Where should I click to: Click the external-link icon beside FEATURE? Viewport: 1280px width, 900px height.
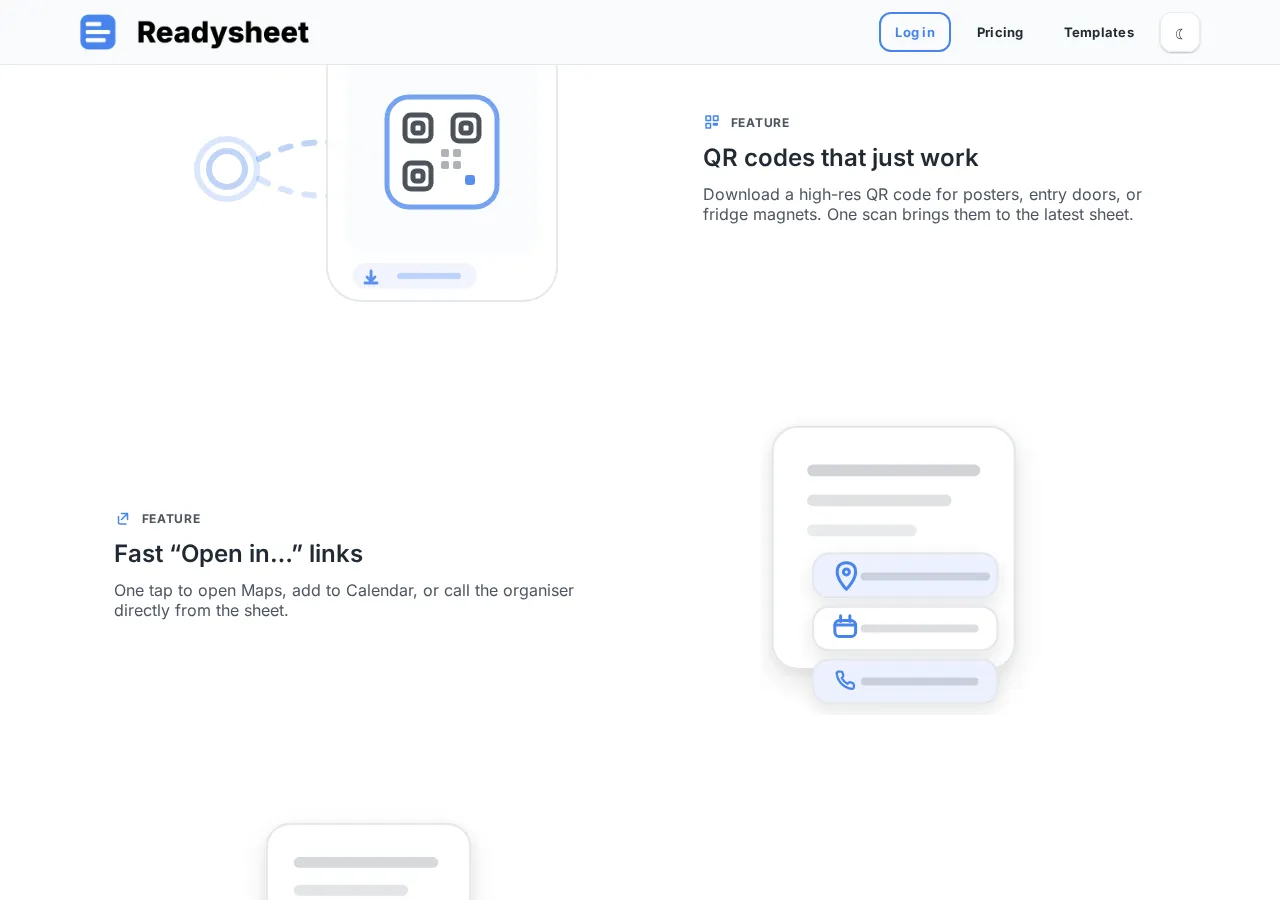(x=123, y=518)
